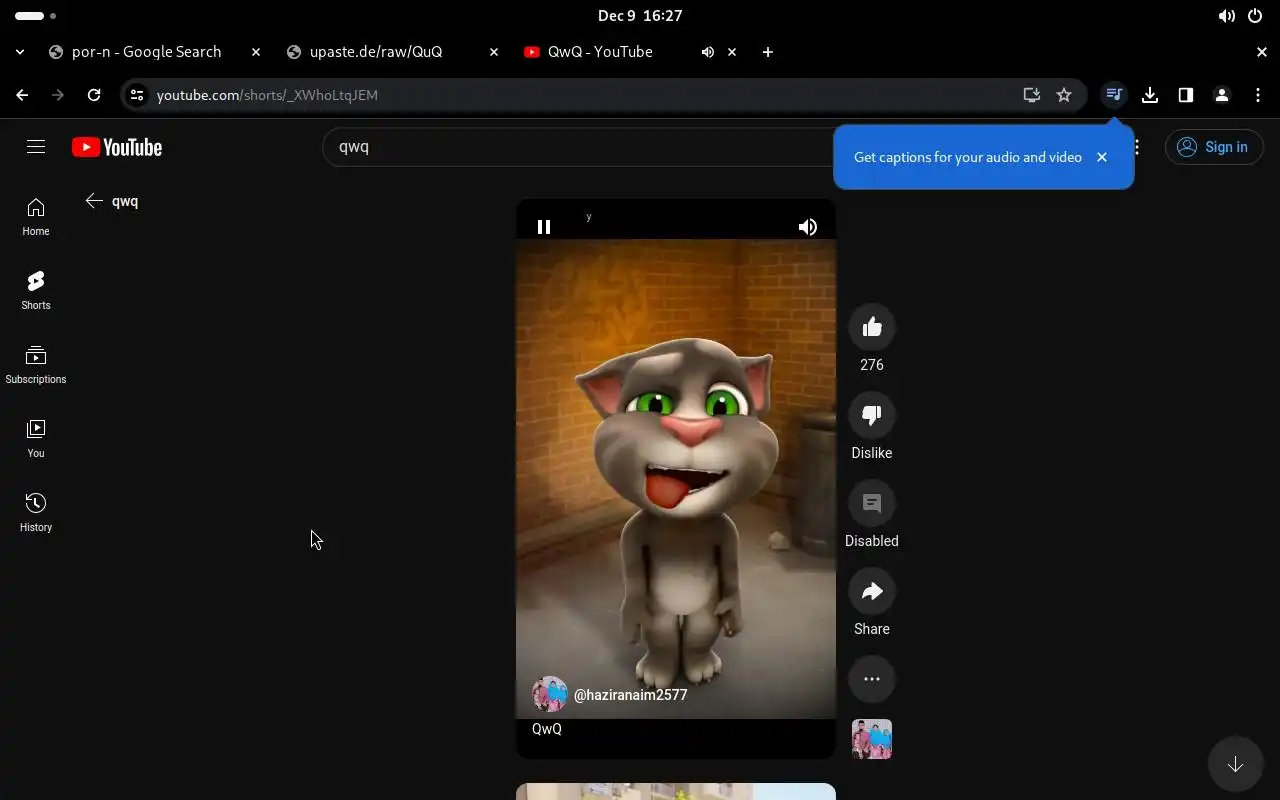Focus the YouTube search box
The image size is (1280, 800).
click(x=580, y=147)
